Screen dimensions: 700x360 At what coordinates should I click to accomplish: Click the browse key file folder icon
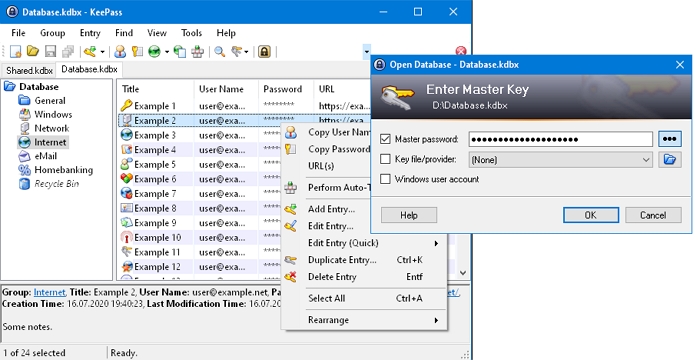pyautogui.click(x=670, y=159)
